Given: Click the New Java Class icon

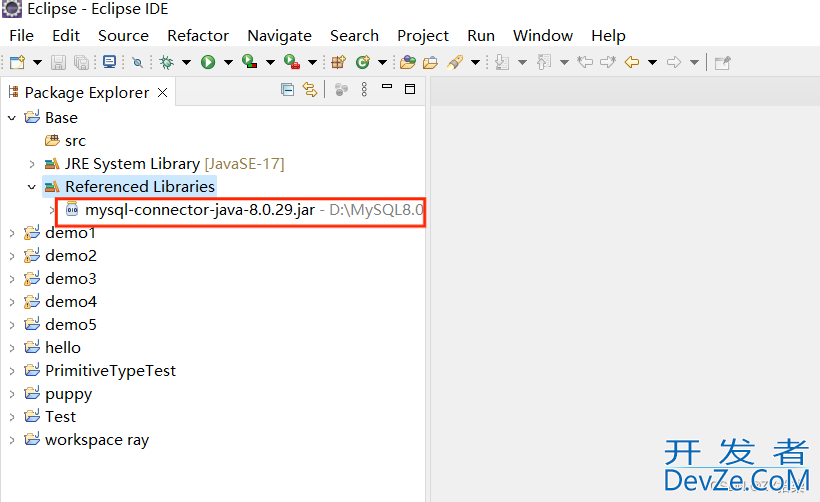Looking at the screenshot, I should pos(362,62).
